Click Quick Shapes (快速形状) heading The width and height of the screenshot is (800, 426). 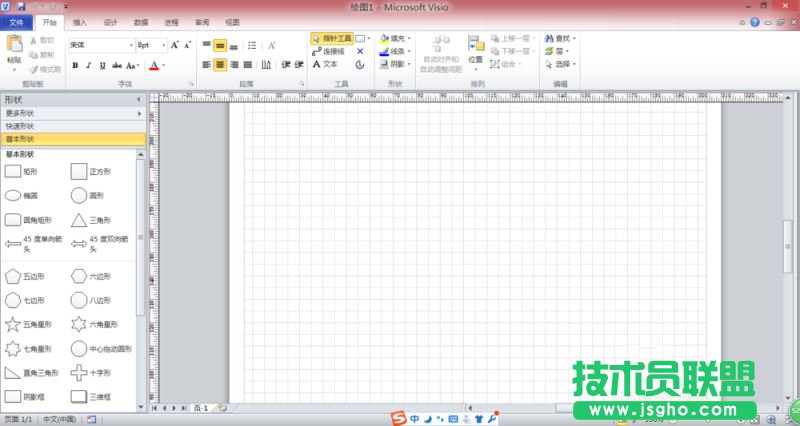tap(73, 126)
